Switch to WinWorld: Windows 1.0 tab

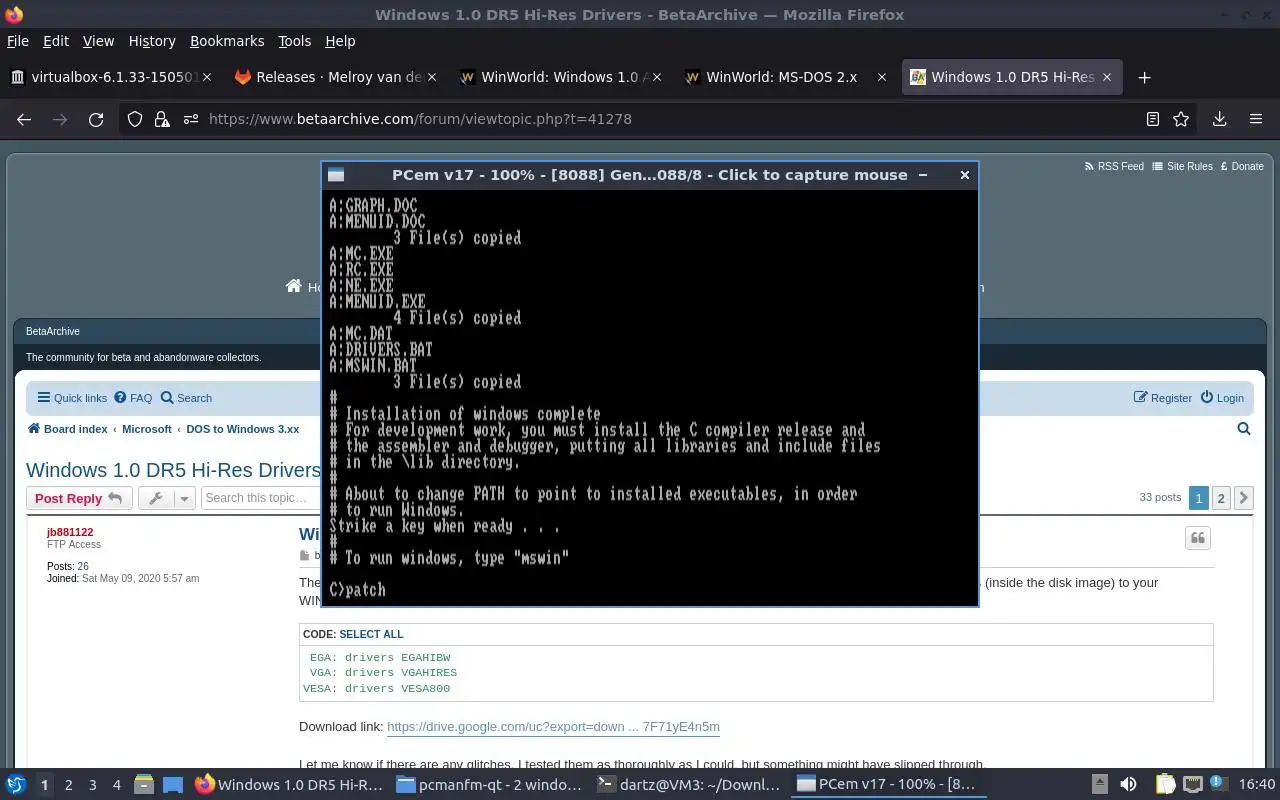click(560, 77)
